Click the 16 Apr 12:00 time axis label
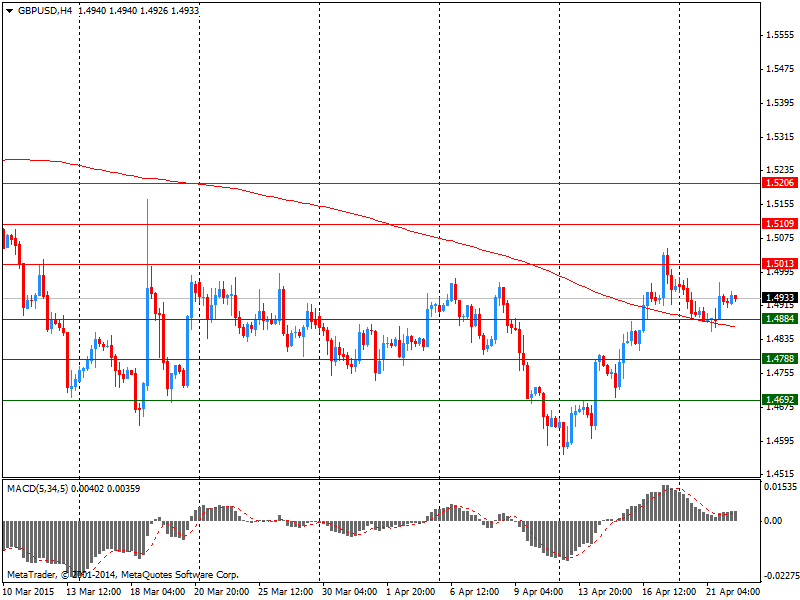Image resolution: width=800 pixels, height=600 pixels. (x=669, y=592)
